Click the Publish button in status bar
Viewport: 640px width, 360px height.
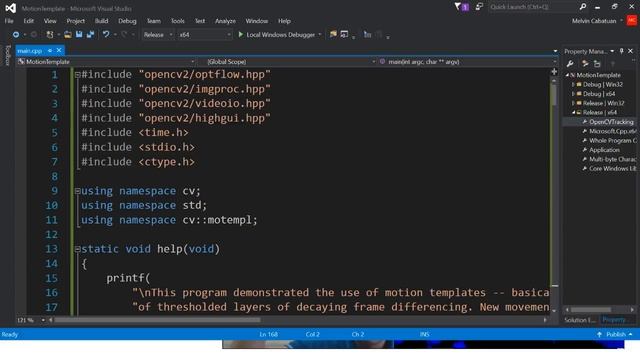pos(615,334)
